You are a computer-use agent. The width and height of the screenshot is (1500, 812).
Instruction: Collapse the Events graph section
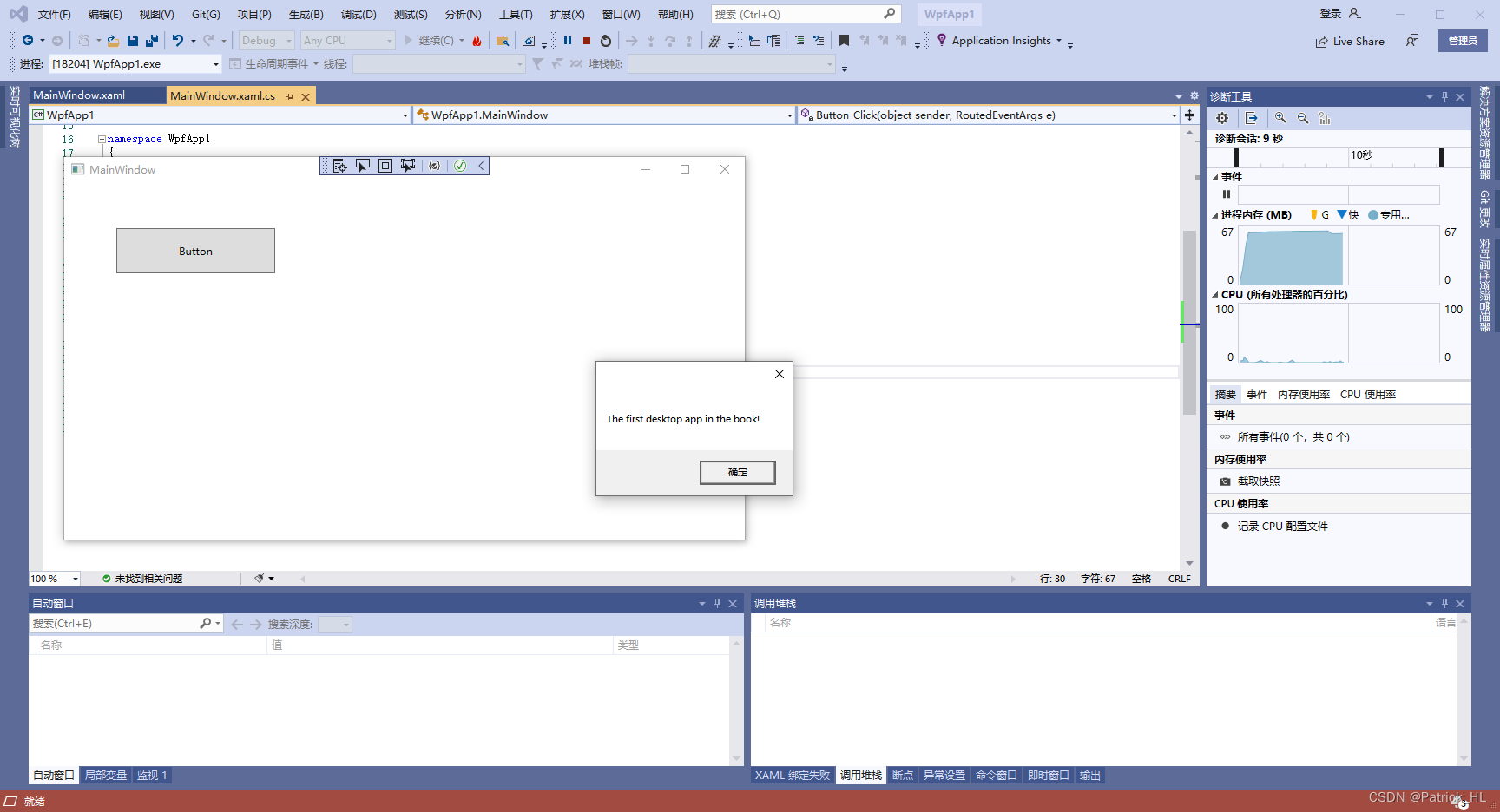coord(1215,177)
